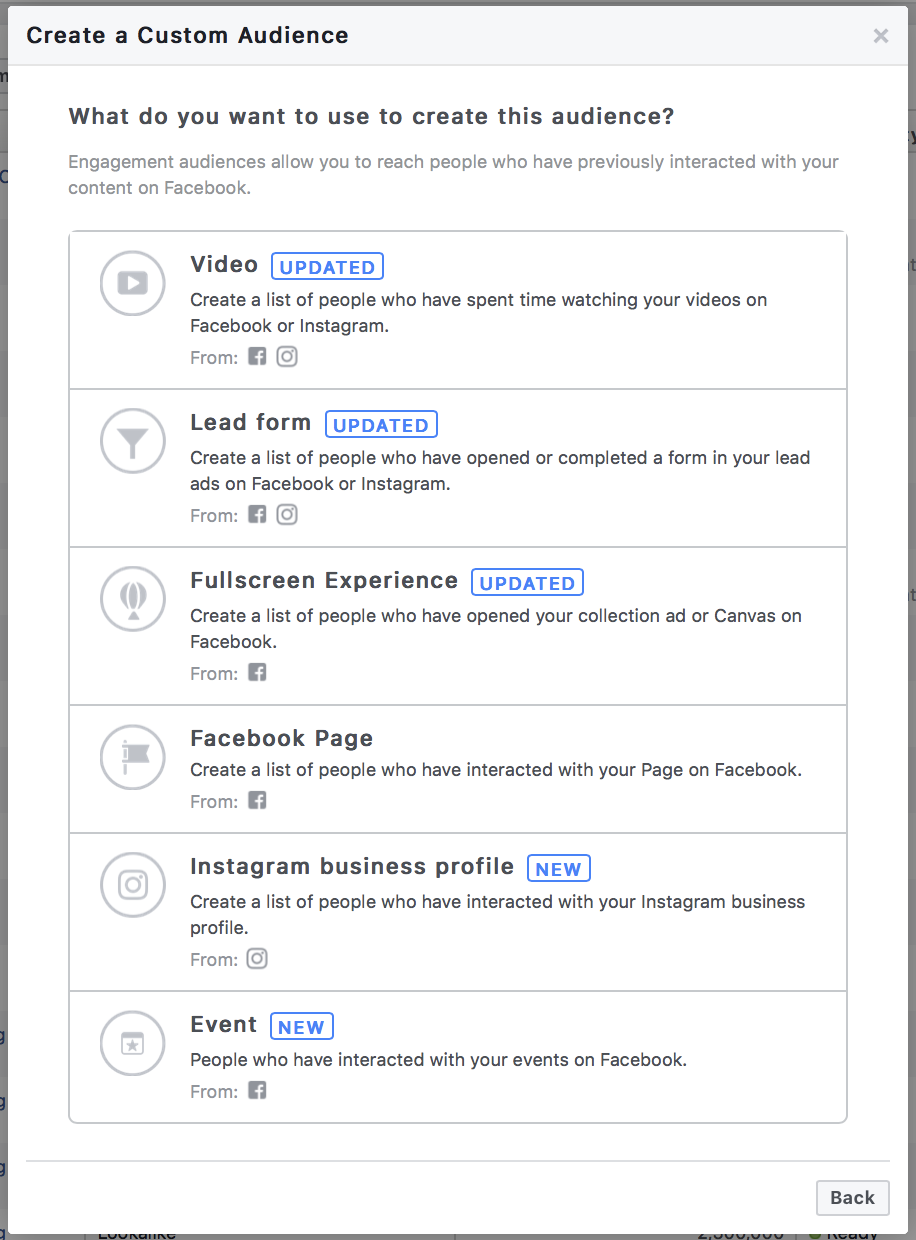This screenshot has height=1240, width=916.
Task: Click the UPDATED badge next to Video
Action: tap(327, 266)
